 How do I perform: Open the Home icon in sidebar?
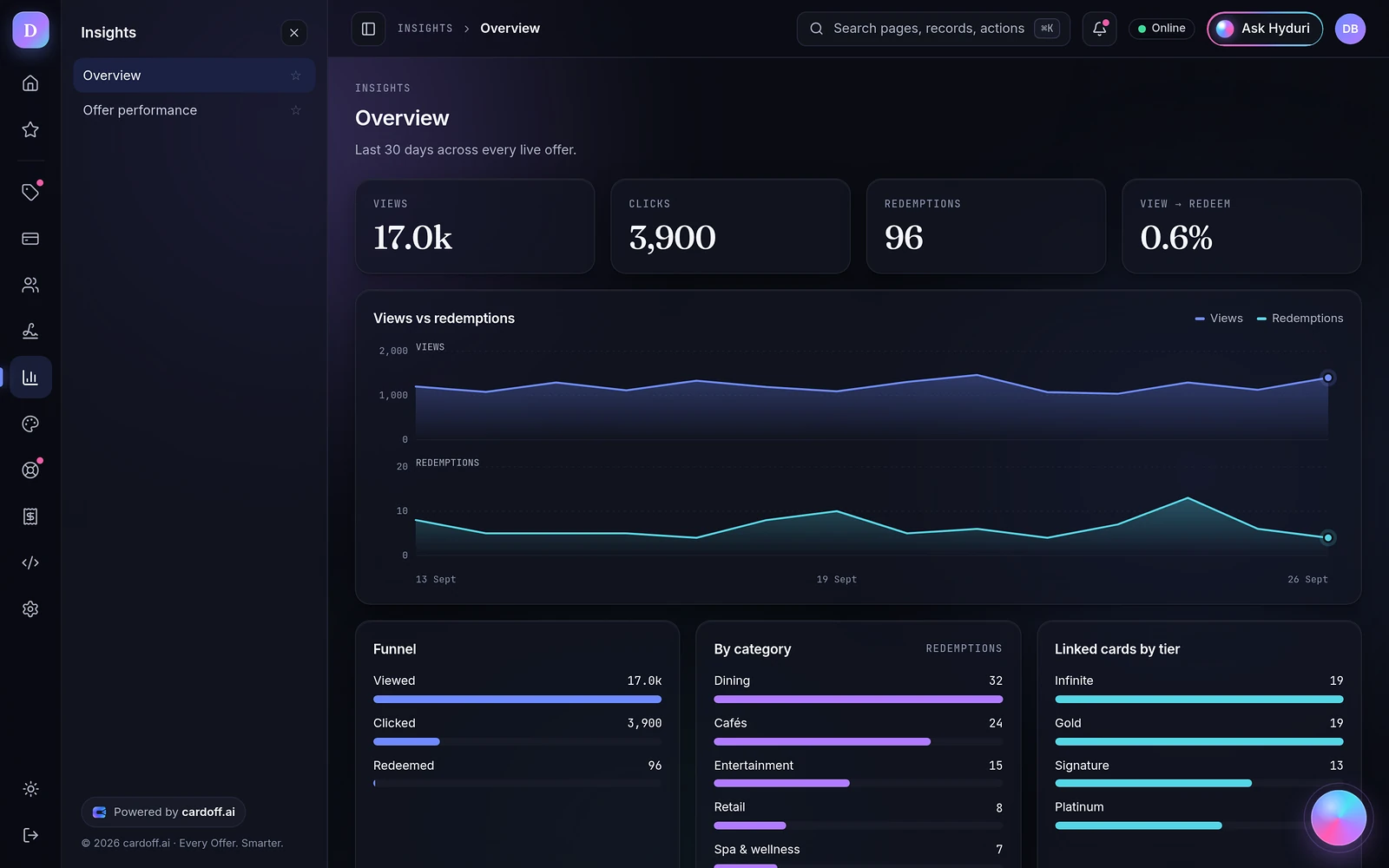pos(30,83)
